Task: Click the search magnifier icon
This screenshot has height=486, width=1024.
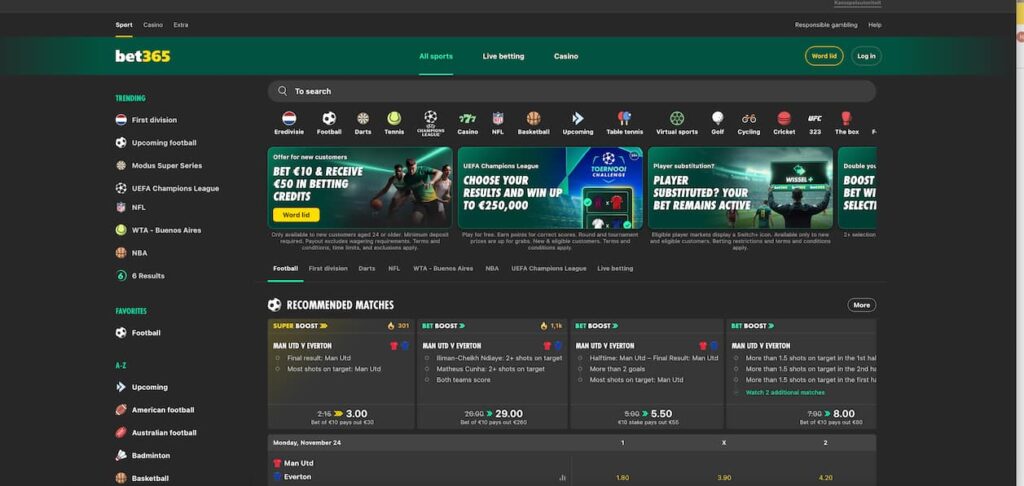Action: [282, 91]
